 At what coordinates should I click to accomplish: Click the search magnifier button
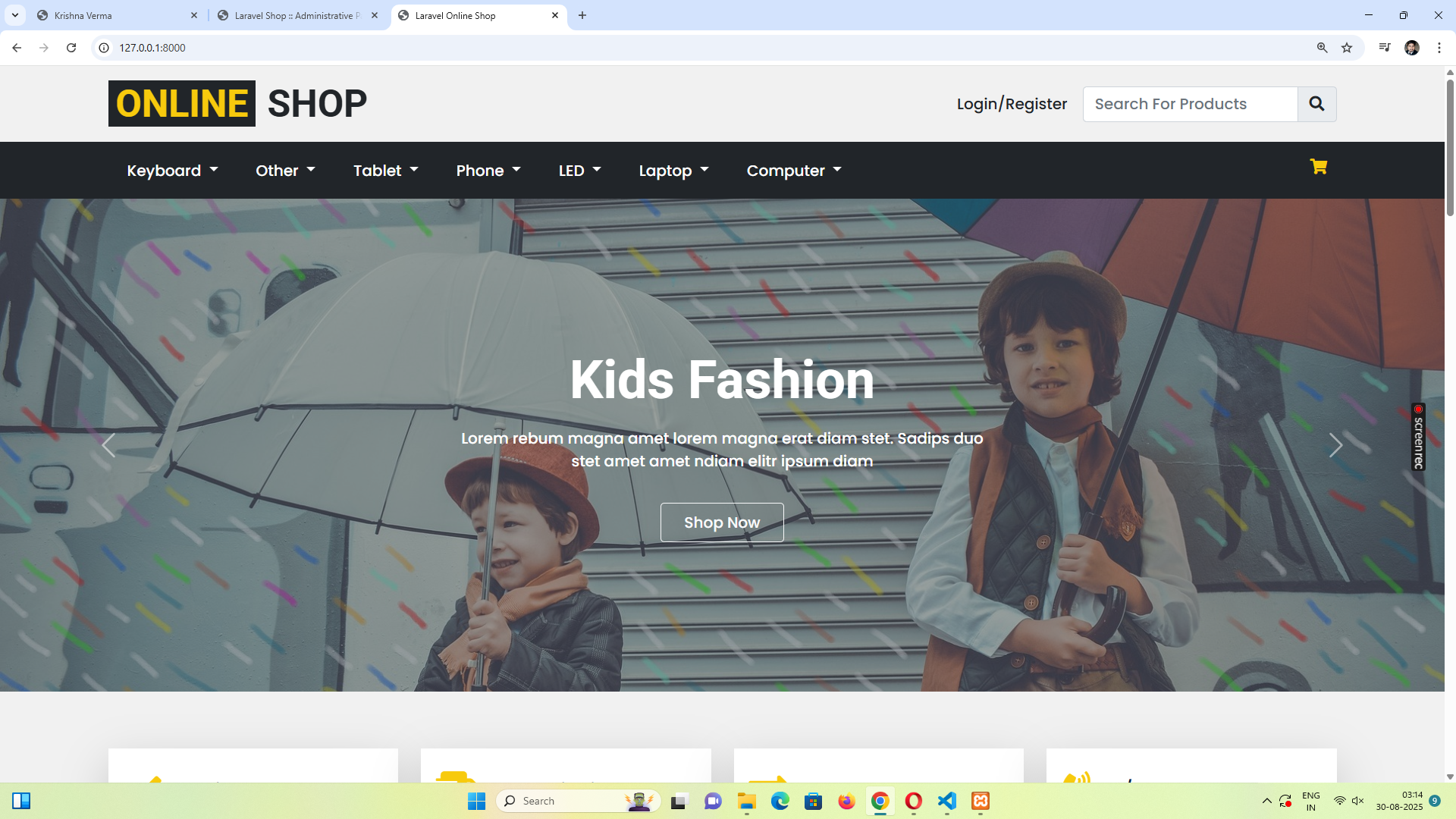1316,104
